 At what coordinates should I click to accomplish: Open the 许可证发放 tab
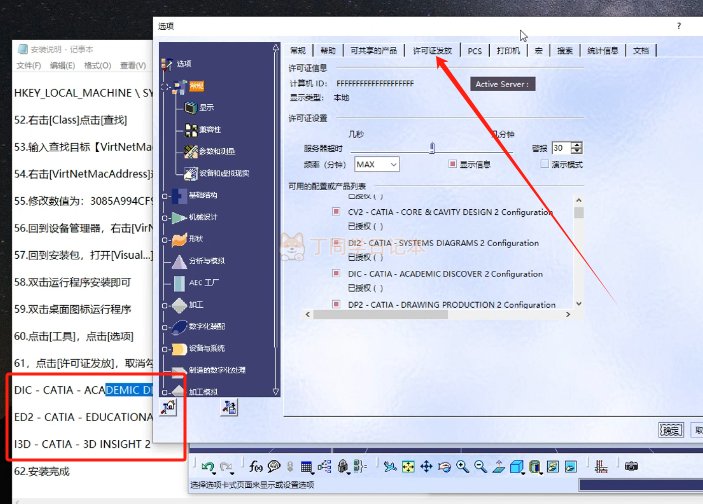tap(432, 51)
